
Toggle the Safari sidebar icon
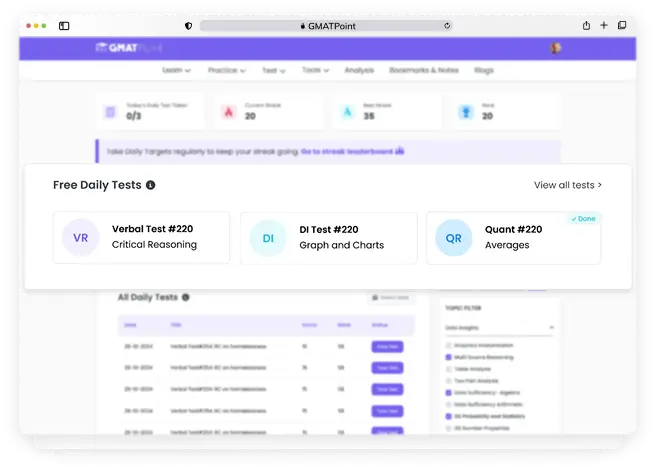(64, 26)
